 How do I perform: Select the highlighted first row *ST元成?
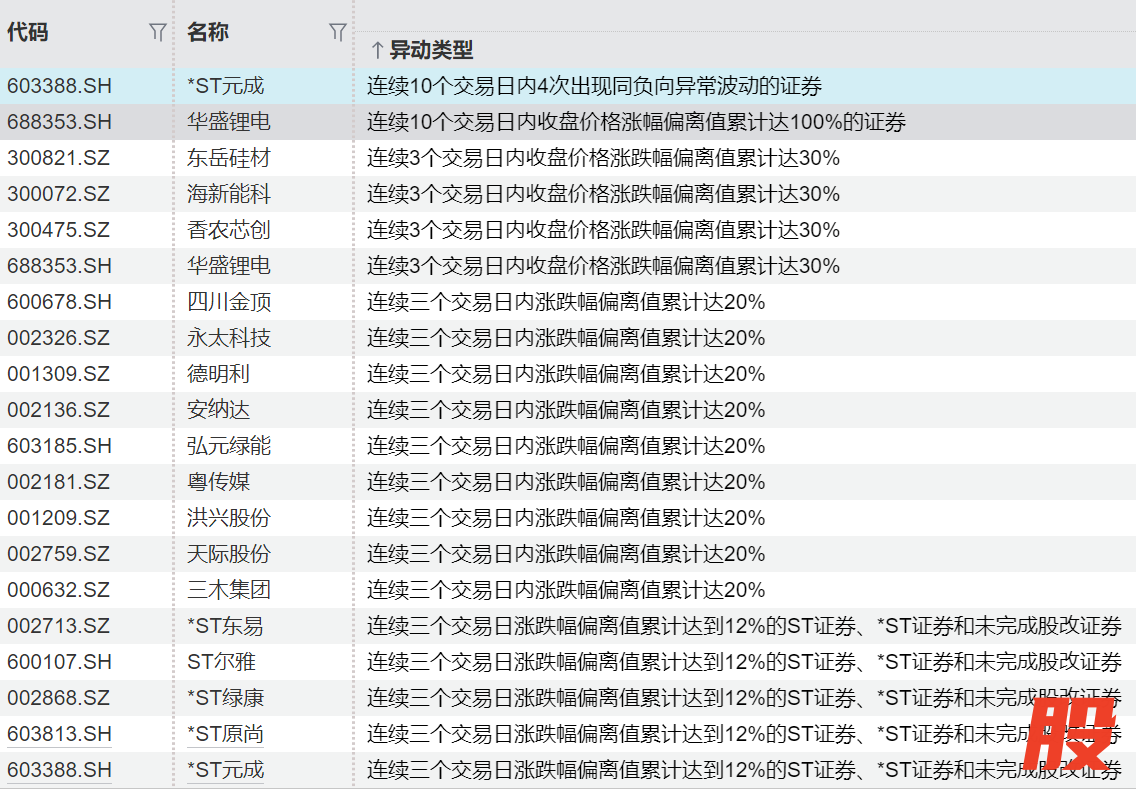(x=226, y=86)
